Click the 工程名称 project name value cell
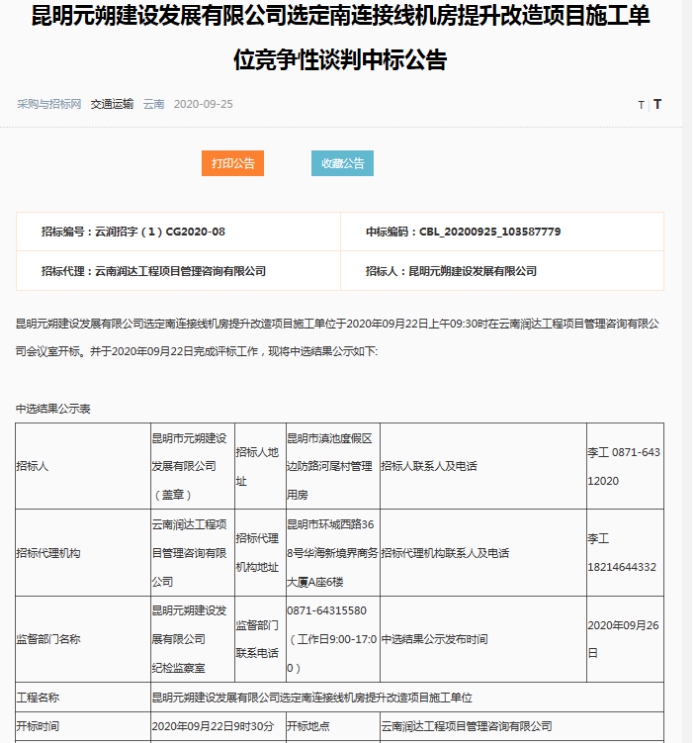This screenshot has height=743, width=693. pyautogui.click(x=406, y=697)
